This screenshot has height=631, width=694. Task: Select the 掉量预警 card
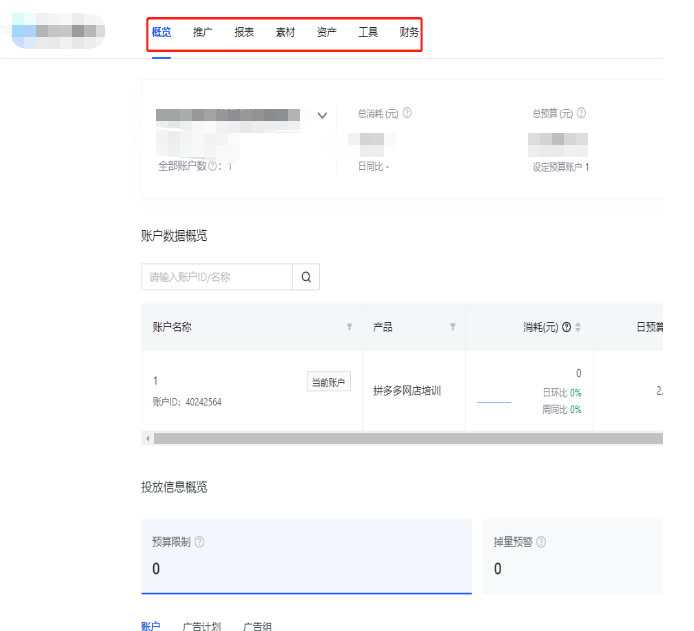point(573,557)
